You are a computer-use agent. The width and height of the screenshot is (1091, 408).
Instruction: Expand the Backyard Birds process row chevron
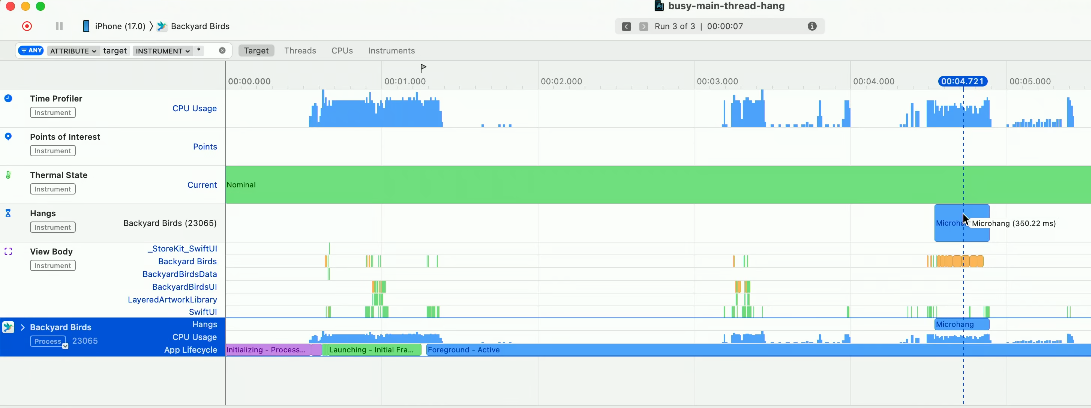pos(23,327)
